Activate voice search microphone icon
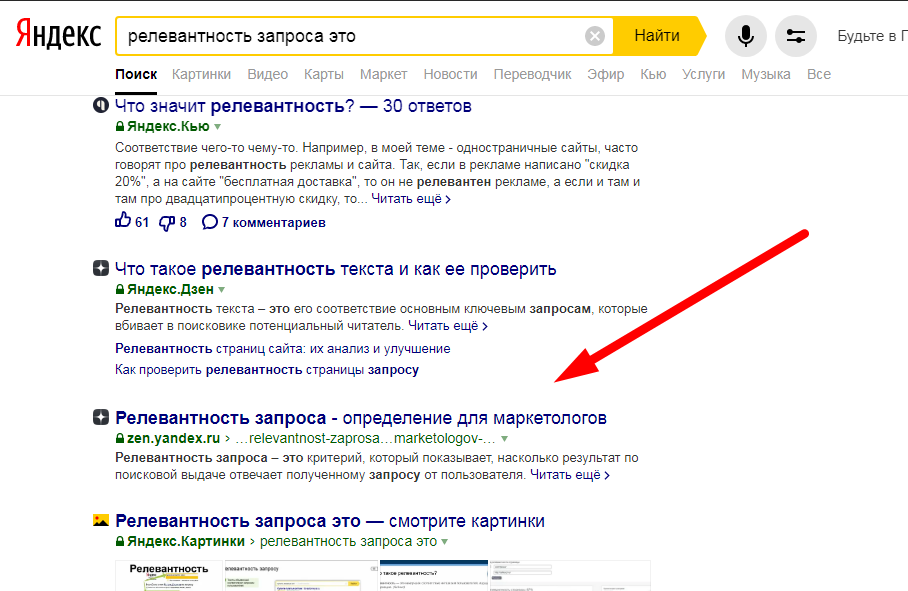 [746, 36]
